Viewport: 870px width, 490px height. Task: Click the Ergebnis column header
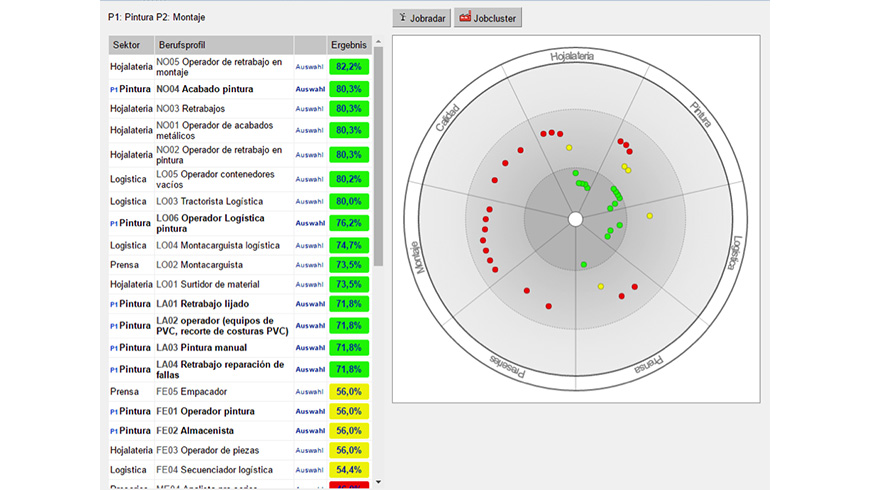pos(349,45)
